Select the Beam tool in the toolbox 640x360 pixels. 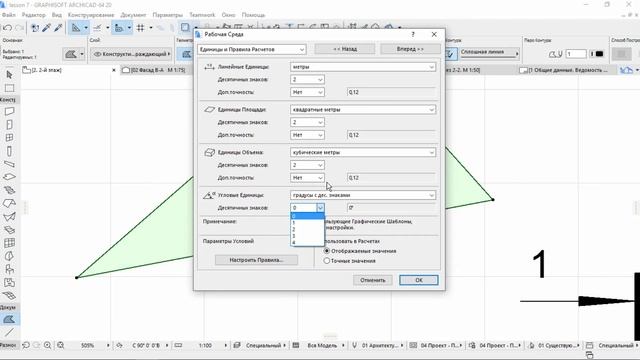coord(9,164)
